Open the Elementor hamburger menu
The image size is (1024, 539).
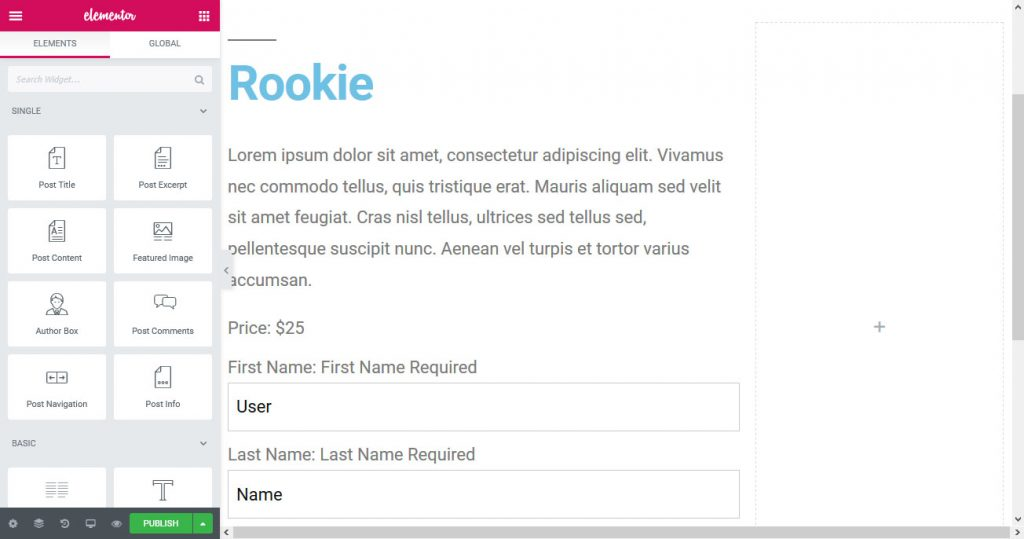point(15,16)
